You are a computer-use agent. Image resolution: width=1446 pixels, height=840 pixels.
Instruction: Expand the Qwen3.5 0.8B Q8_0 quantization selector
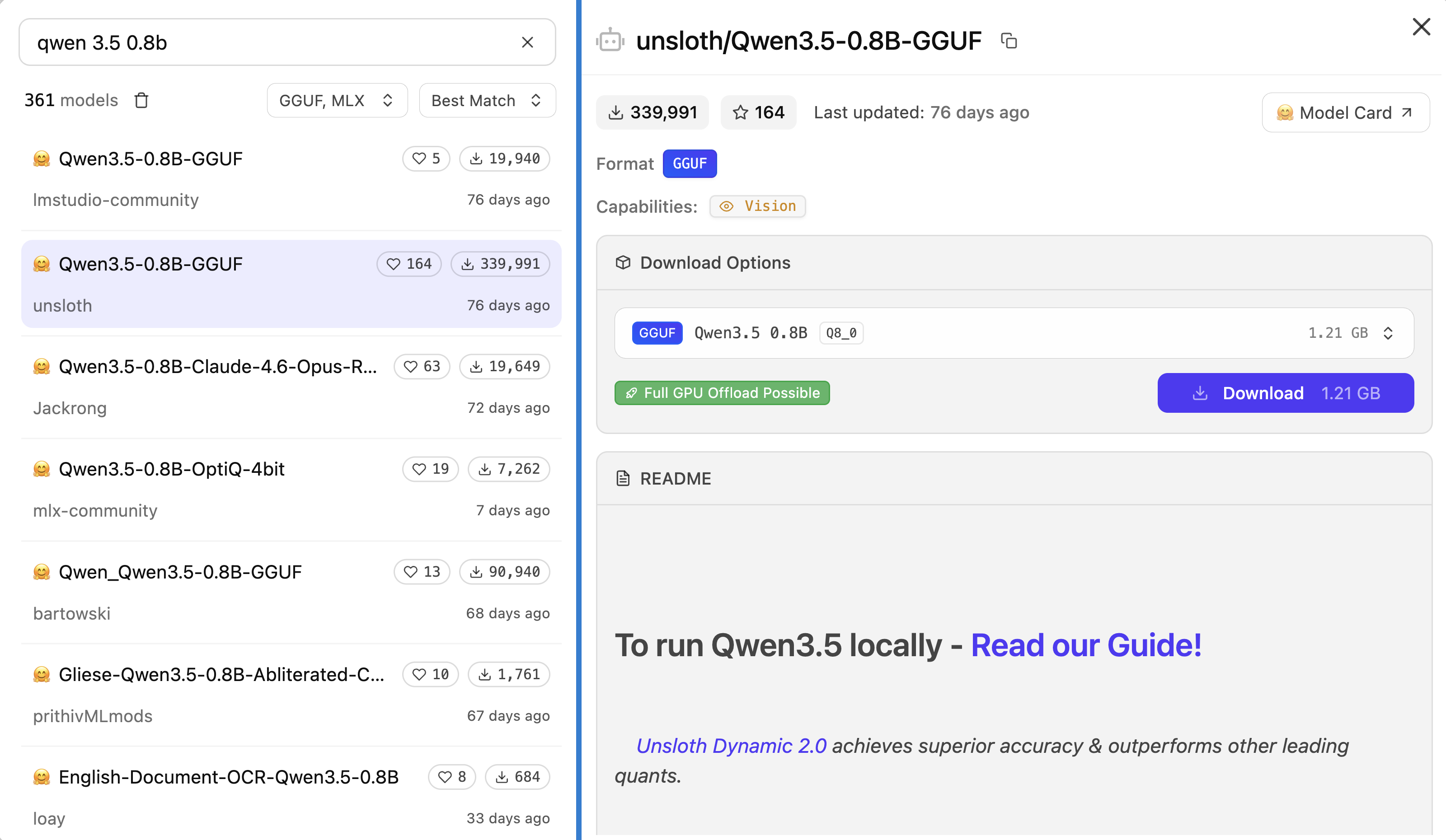coord(1014,333)
